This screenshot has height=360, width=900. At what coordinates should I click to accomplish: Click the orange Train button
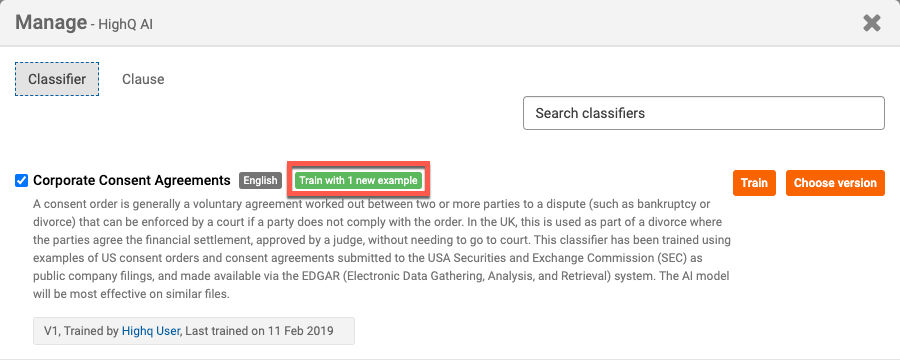754,183
